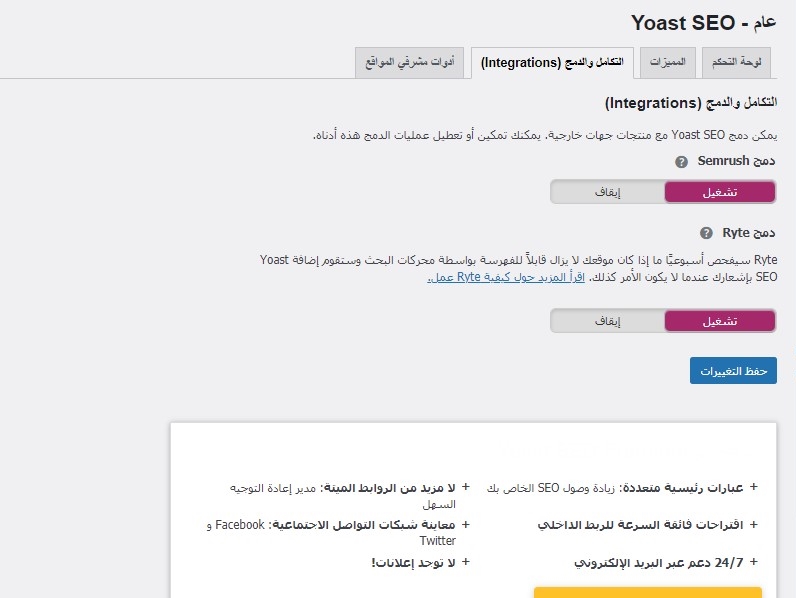Click the Ryte integration help icon
This screenshot has width=796, height=598.
[x=705, y=233]
